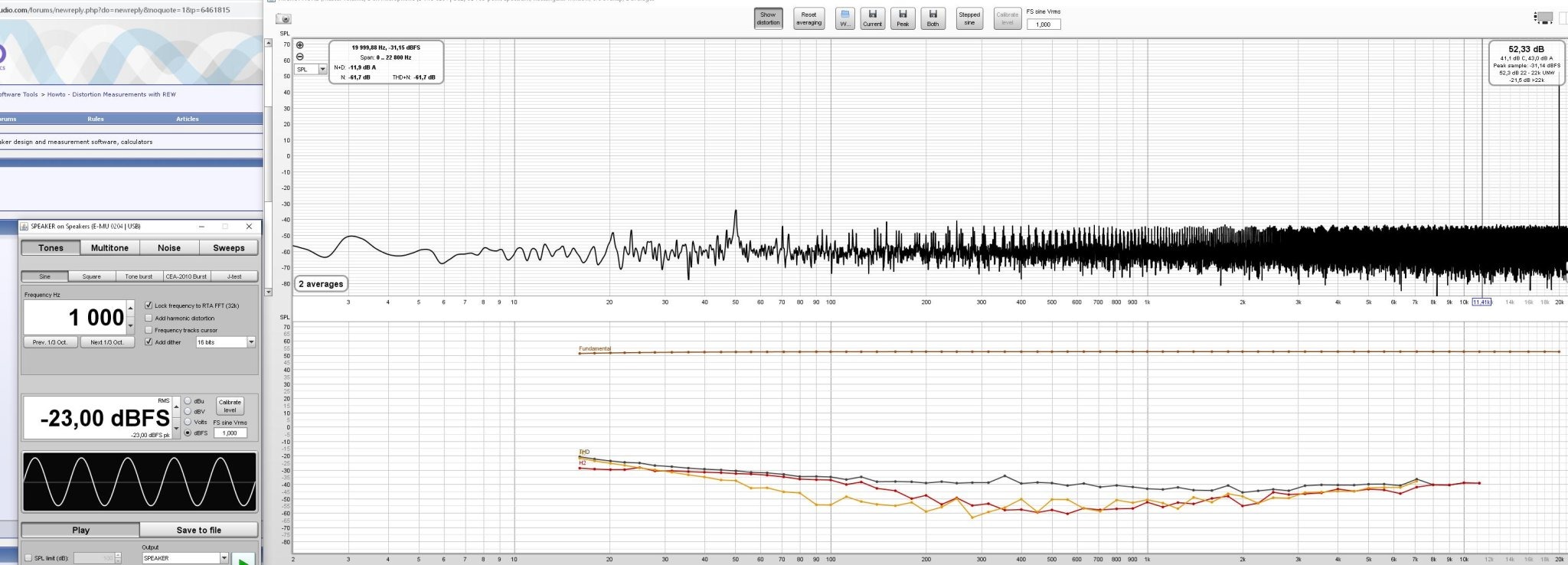The height and width of the screenshot is (565, 1568).
Task: Click the Play button in the generator
Action: tap(80, 530)
